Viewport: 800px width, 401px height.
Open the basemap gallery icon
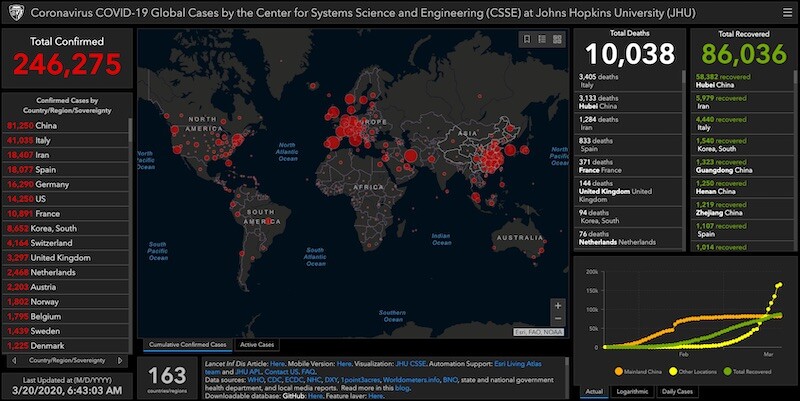pyautogui.click(x=558, y=39)
